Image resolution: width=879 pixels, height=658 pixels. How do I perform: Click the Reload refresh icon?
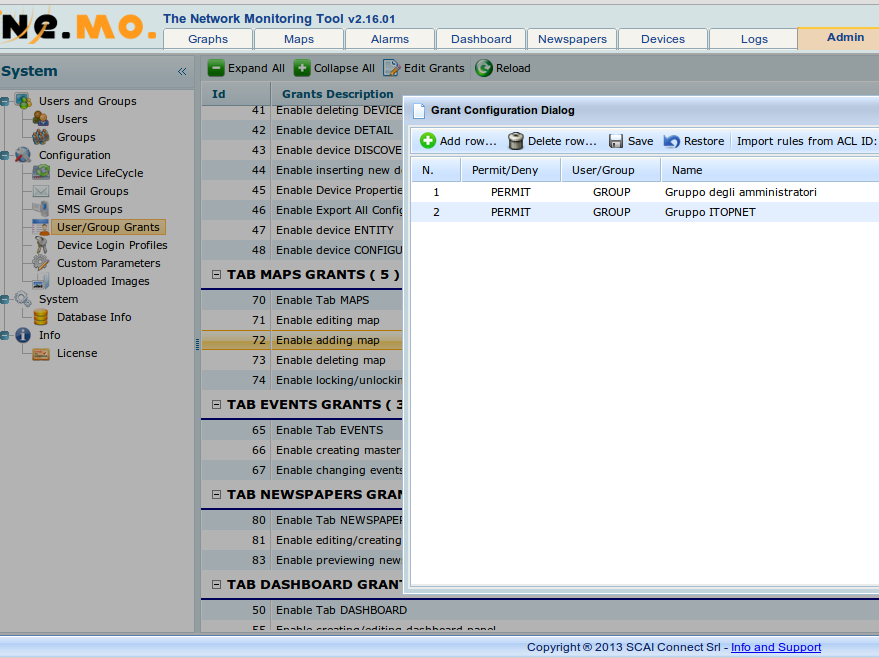pos(484,68)
